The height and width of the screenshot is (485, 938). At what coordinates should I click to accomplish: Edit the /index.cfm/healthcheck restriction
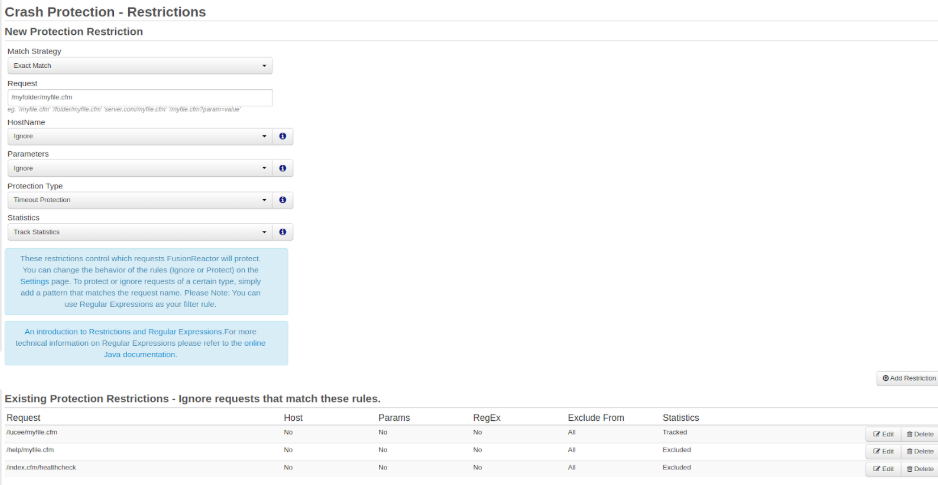[x=883, y=468]
